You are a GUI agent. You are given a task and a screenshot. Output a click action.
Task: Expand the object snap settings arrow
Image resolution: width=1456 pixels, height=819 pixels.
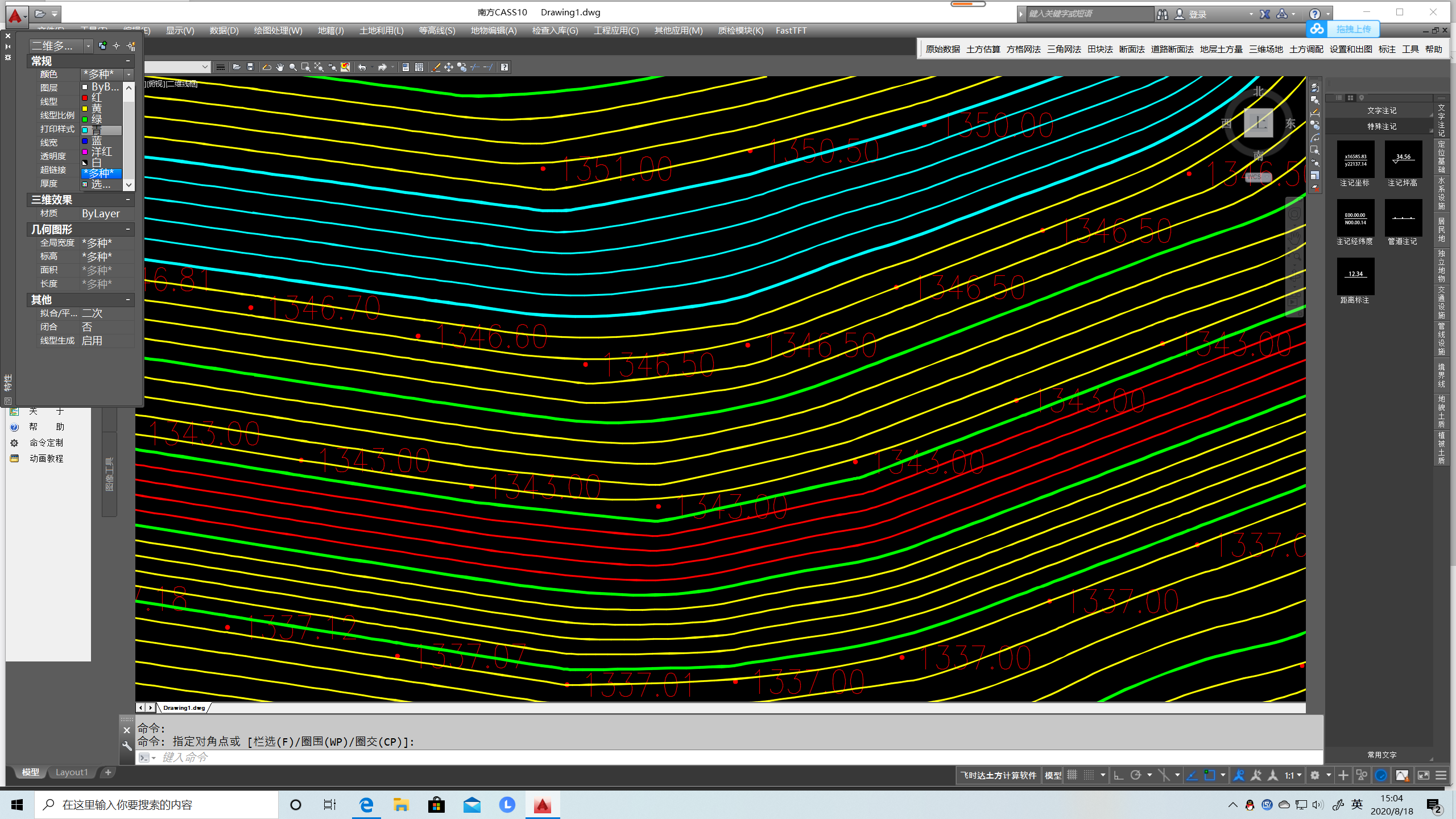coord(1223,775)
